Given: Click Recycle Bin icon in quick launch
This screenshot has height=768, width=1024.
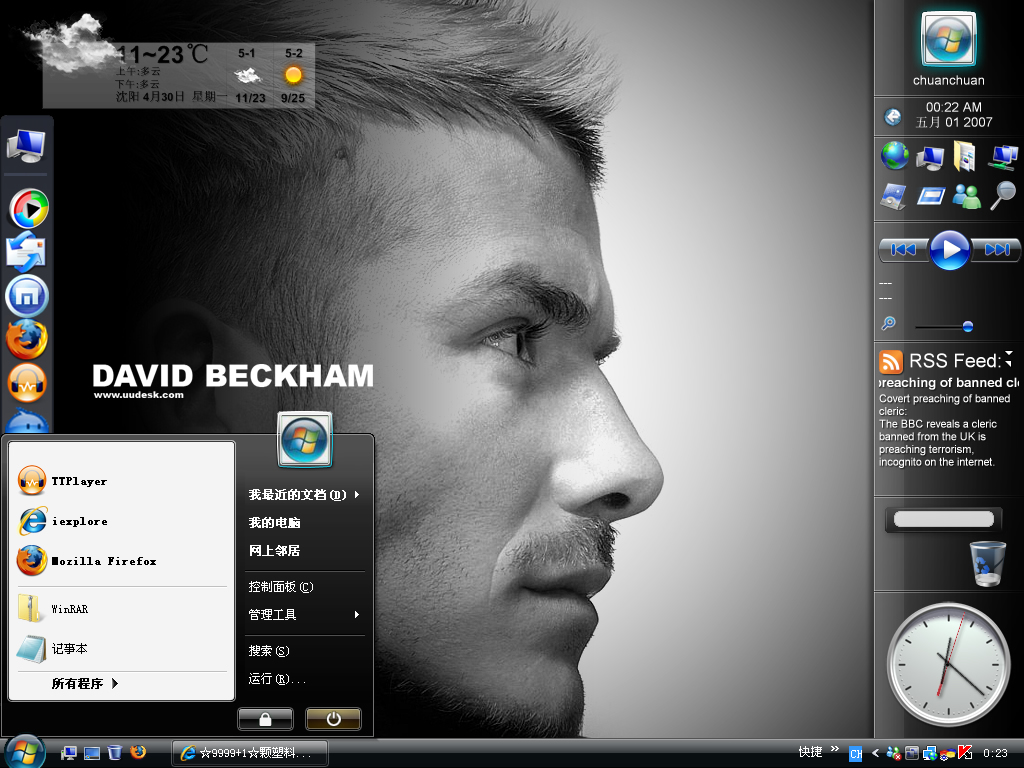Looking at the screenshot, I should click(x=114, y=753).
